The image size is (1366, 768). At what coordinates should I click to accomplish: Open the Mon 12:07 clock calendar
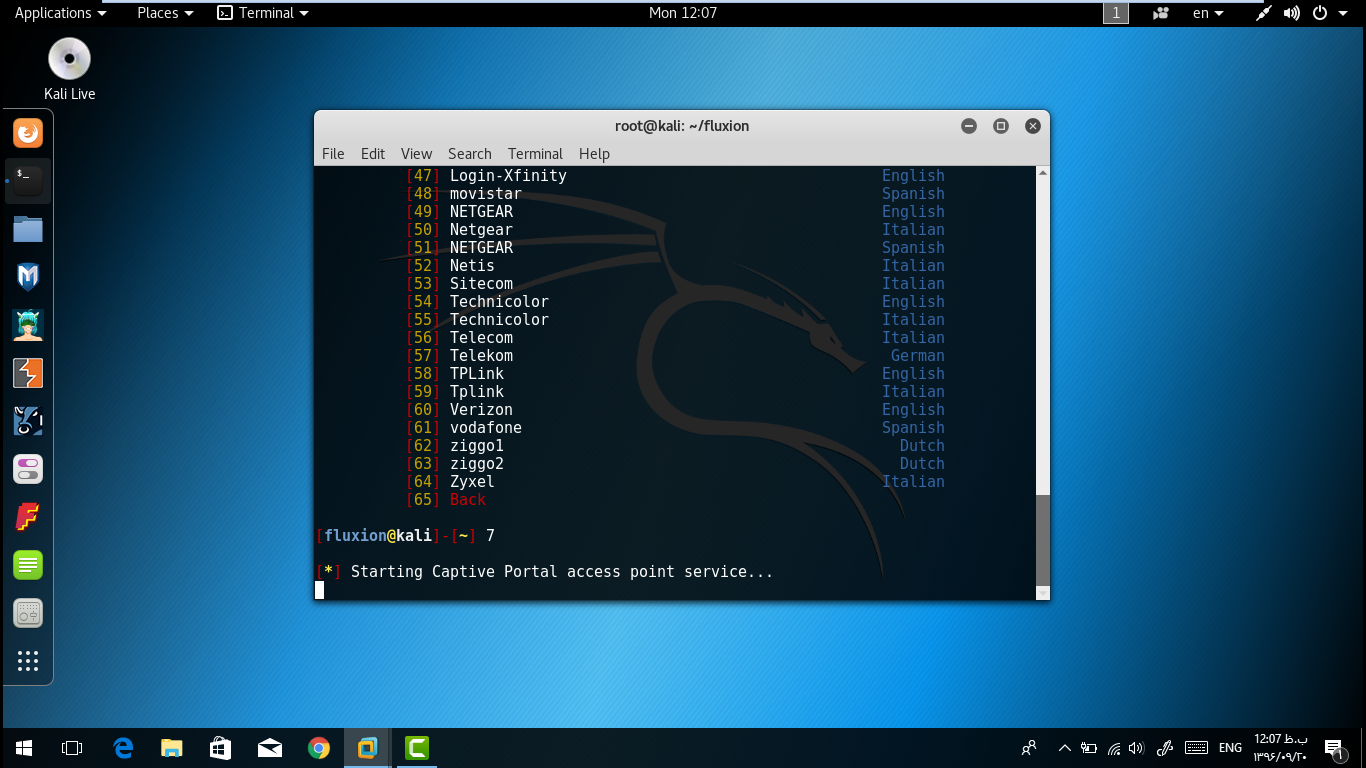(x=683, y=13)
